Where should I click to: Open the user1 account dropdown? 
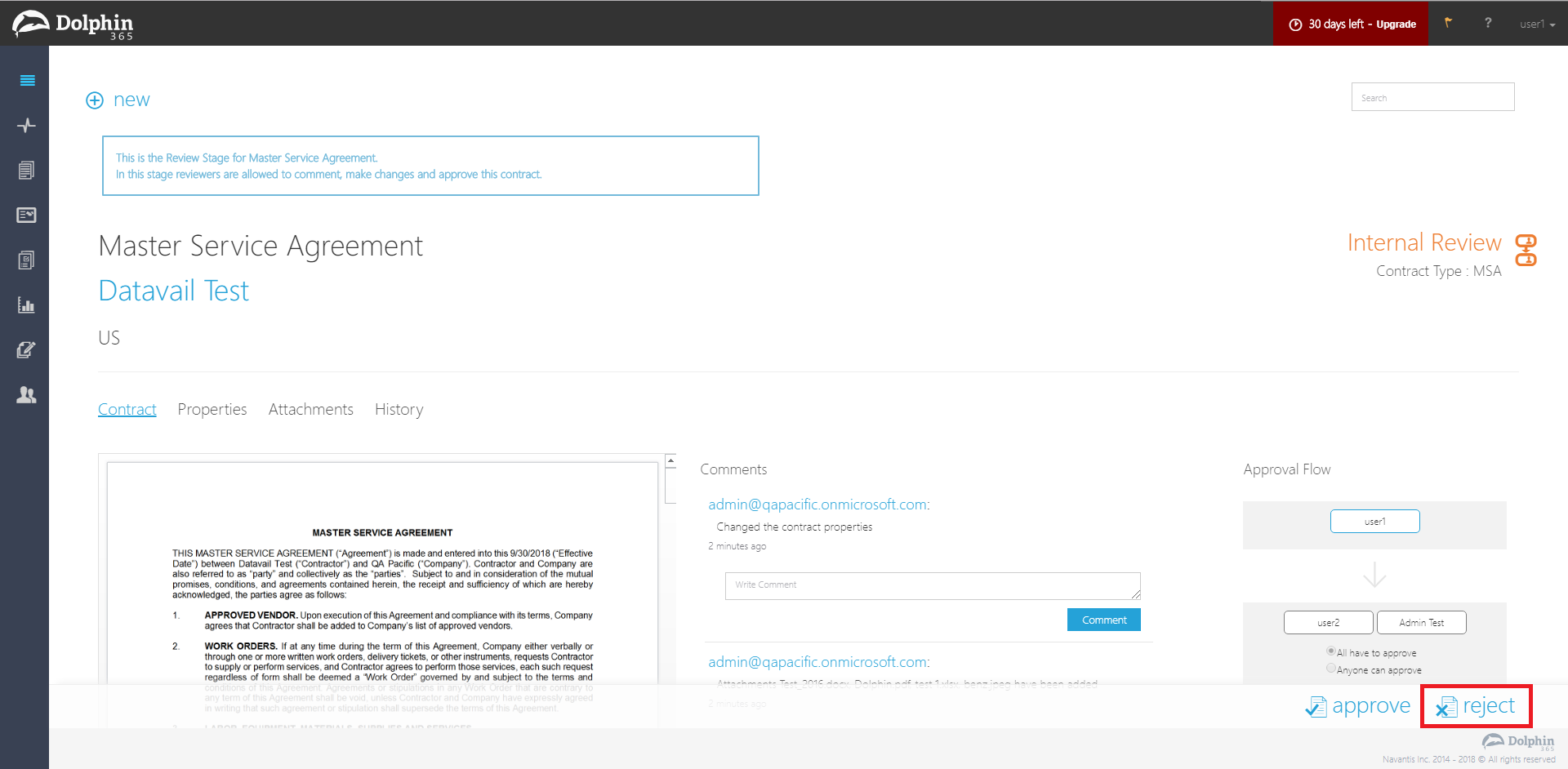1537,24
